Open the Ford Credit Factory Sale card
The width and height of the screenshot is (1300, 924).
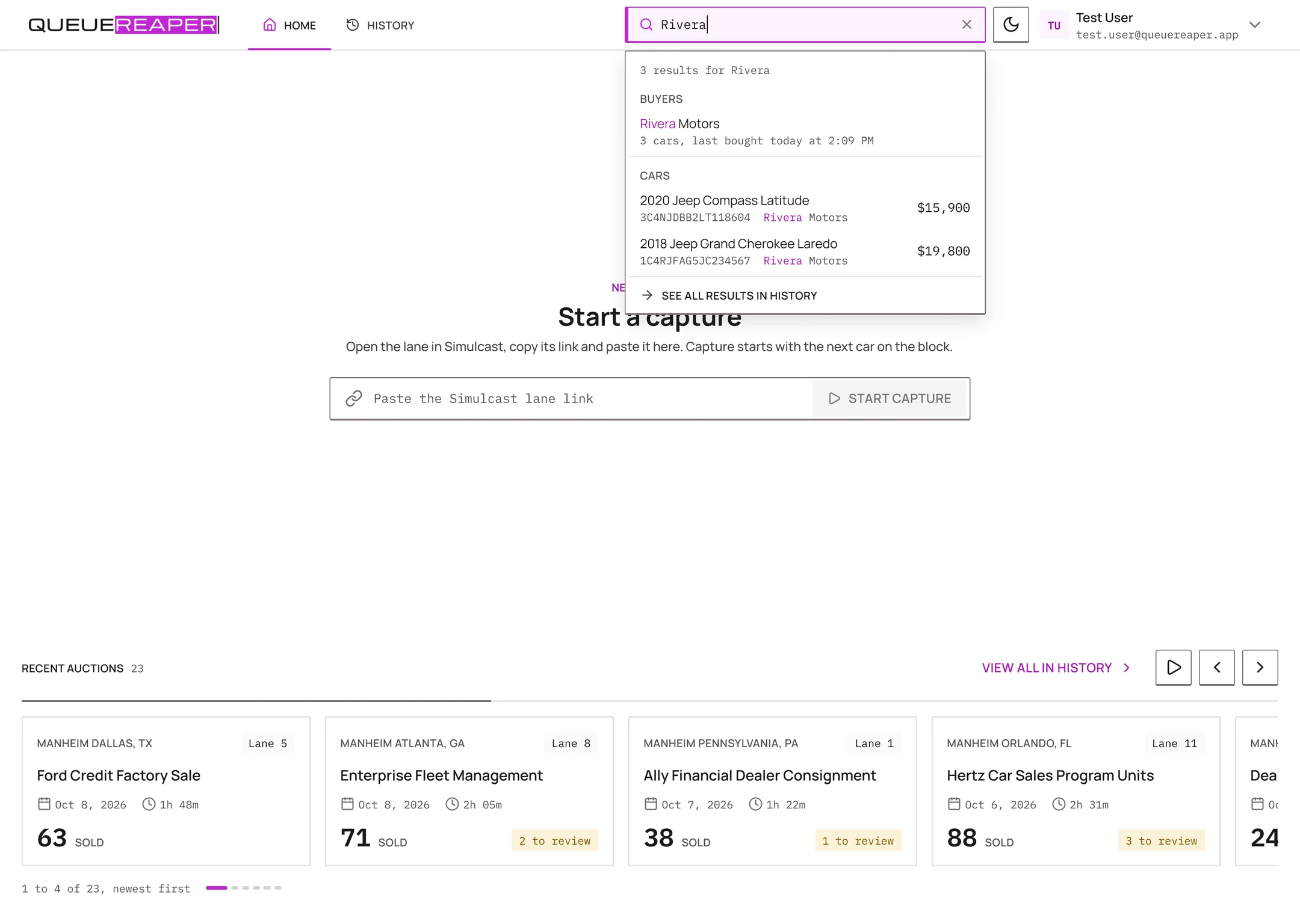point(166,791)
